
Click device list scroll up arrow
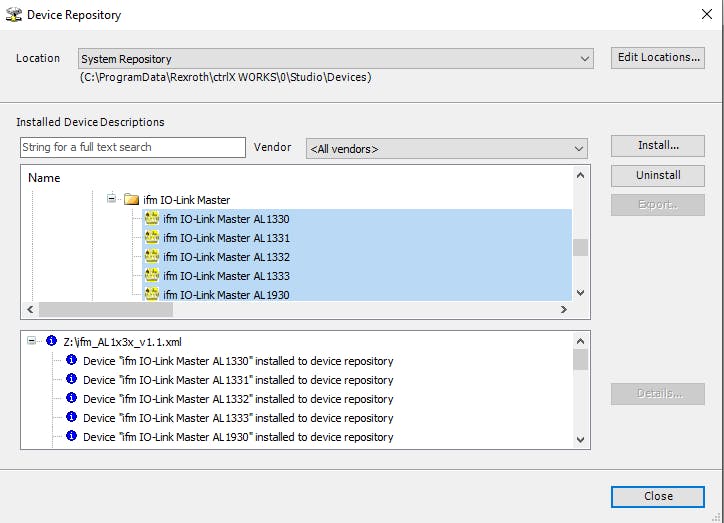(x=580, y=175)
